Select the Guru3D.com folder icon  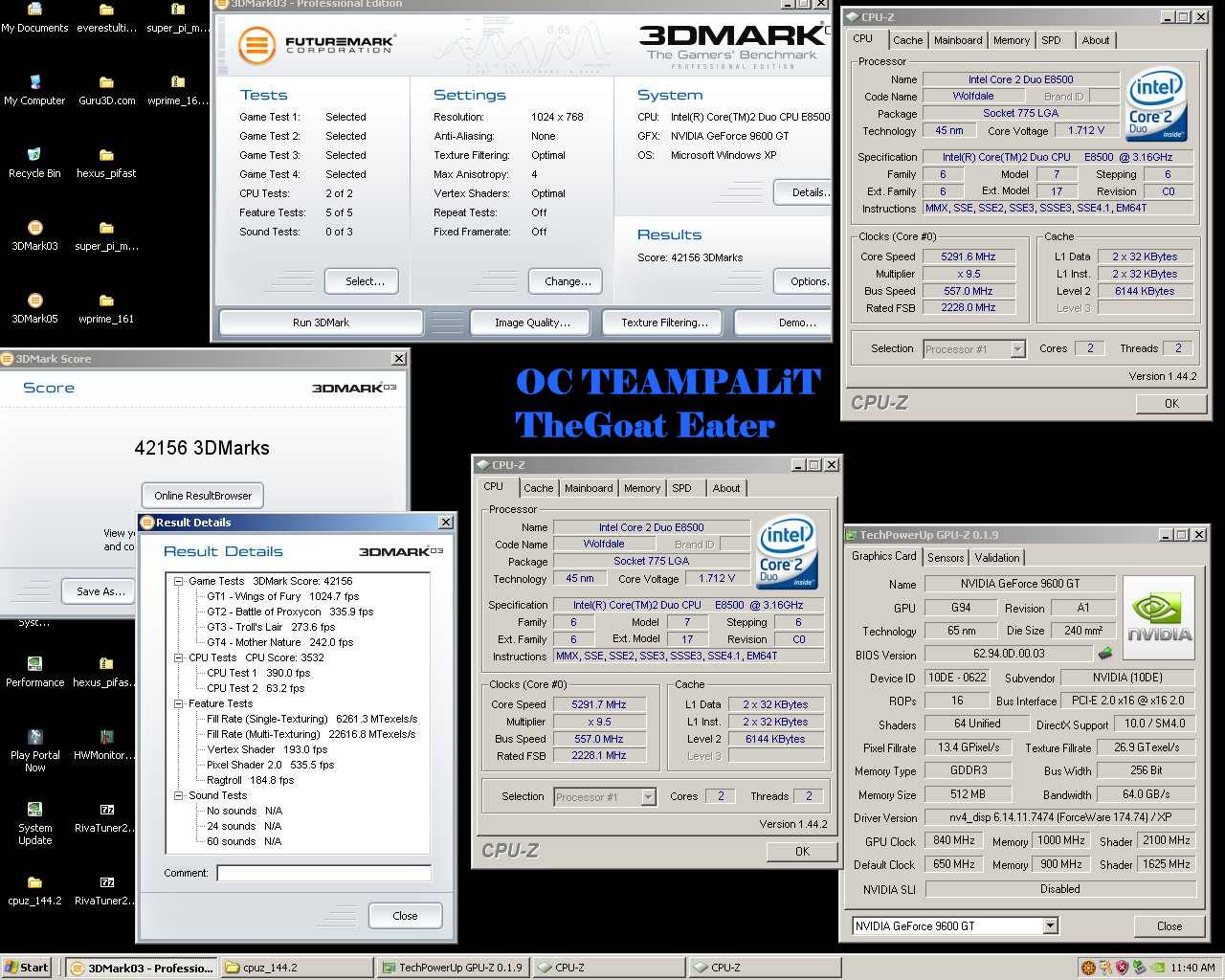tap(106, 90)
